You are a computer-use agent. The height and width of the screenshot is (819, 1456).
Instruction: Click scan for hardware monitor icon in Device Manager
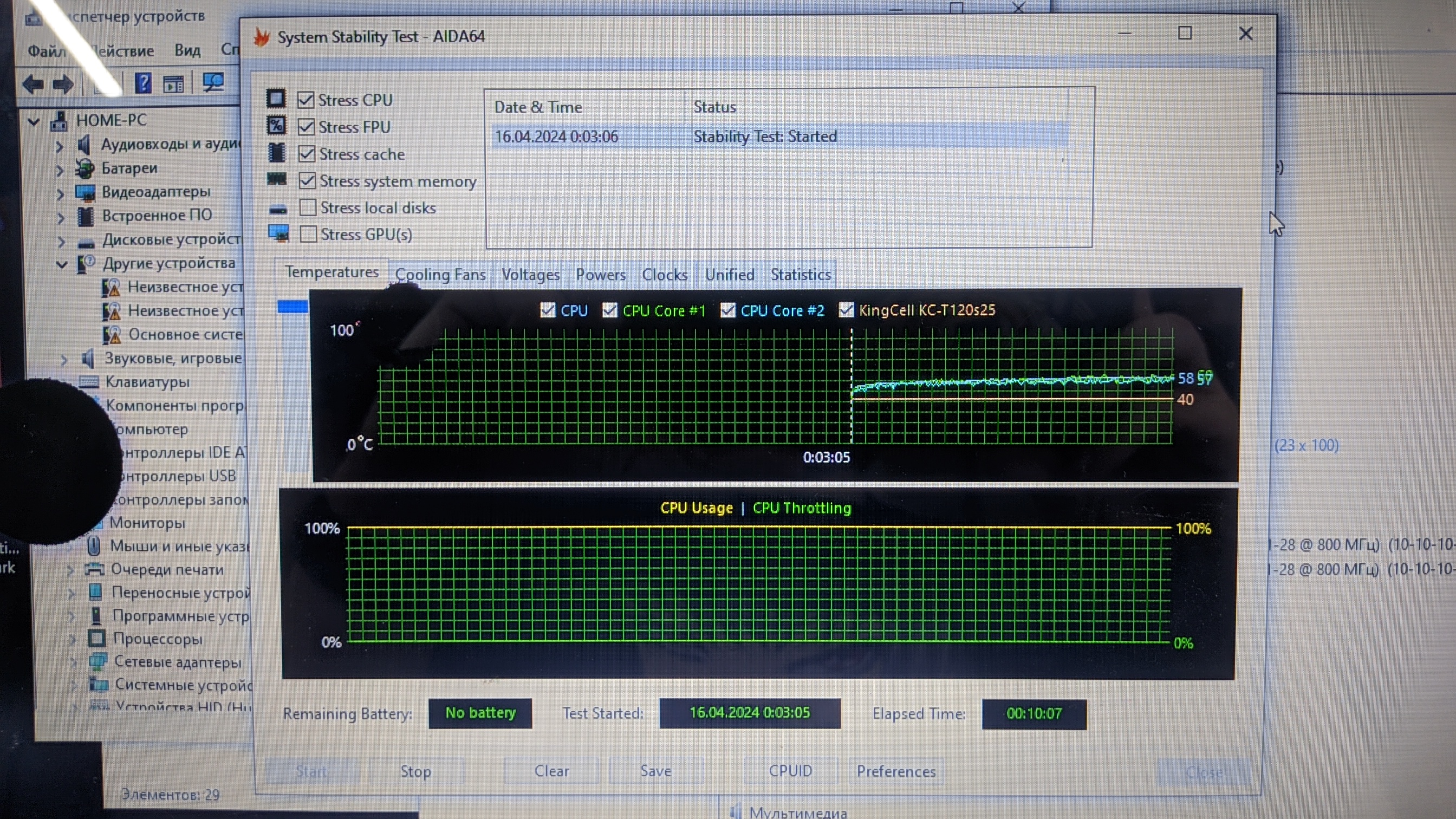(x=213, y=83)
